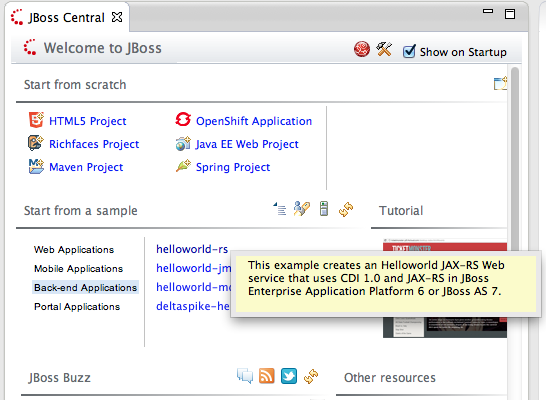
Task: Open the Spring Project link
Action: click(x=233, y=167)
